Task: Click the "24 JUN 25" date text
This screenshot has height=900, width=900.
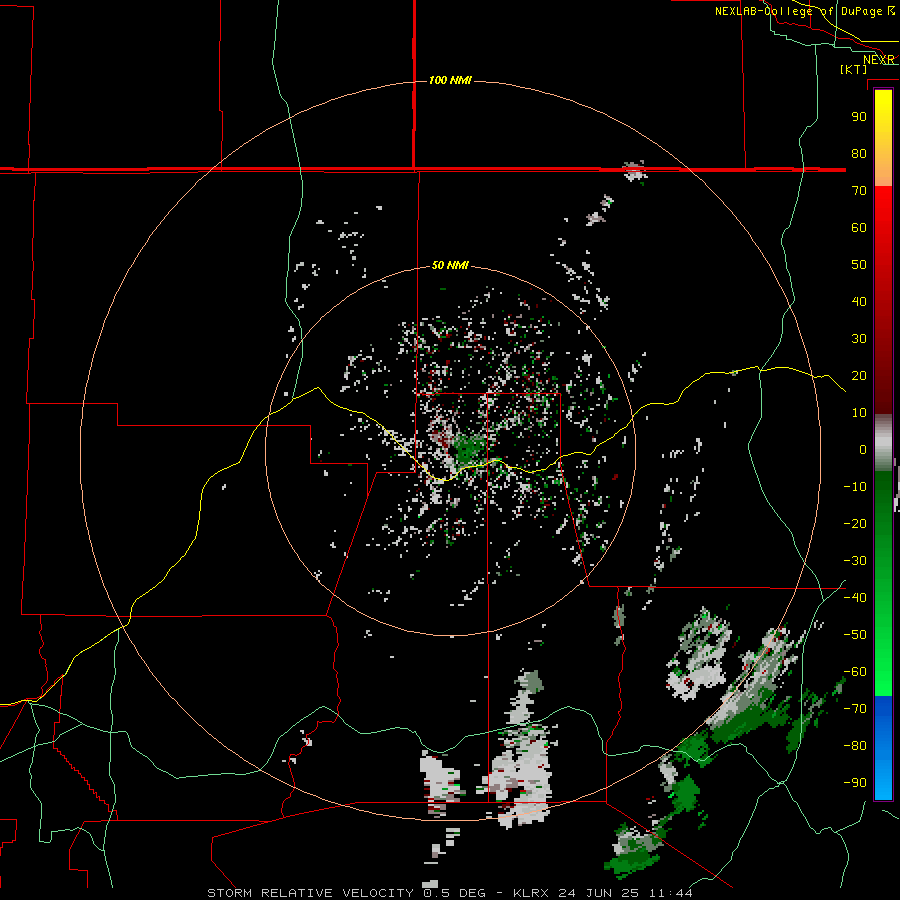Action: [x=599, y=893]
